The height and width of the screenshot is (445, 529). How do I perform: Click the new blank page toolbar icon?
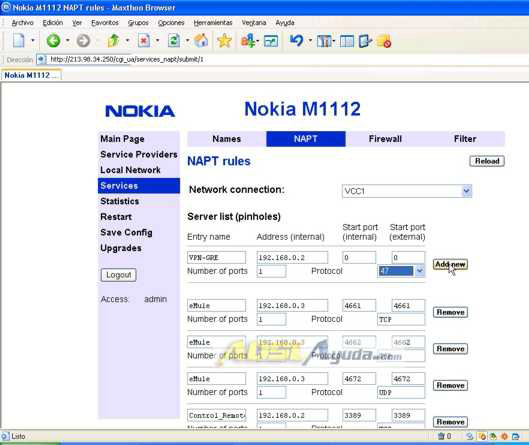point(19,41)
